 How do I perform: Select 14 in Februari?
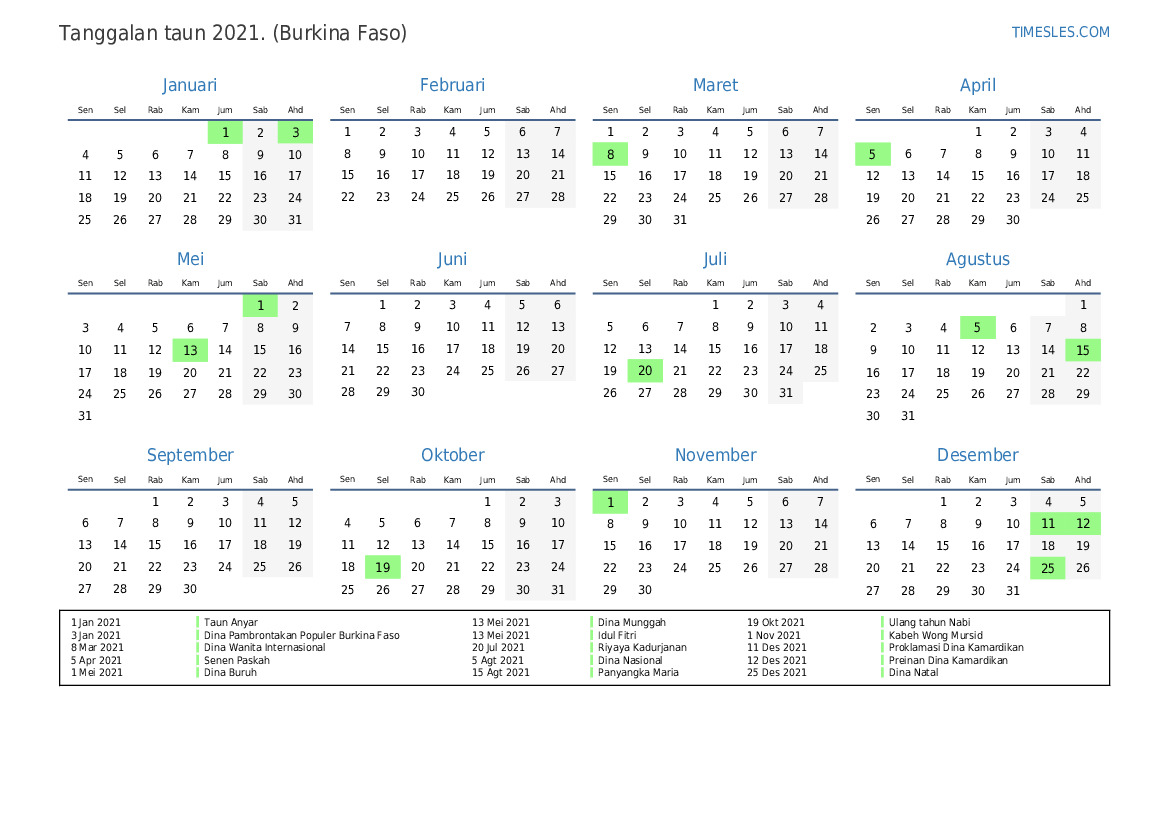tap(557, 154)
